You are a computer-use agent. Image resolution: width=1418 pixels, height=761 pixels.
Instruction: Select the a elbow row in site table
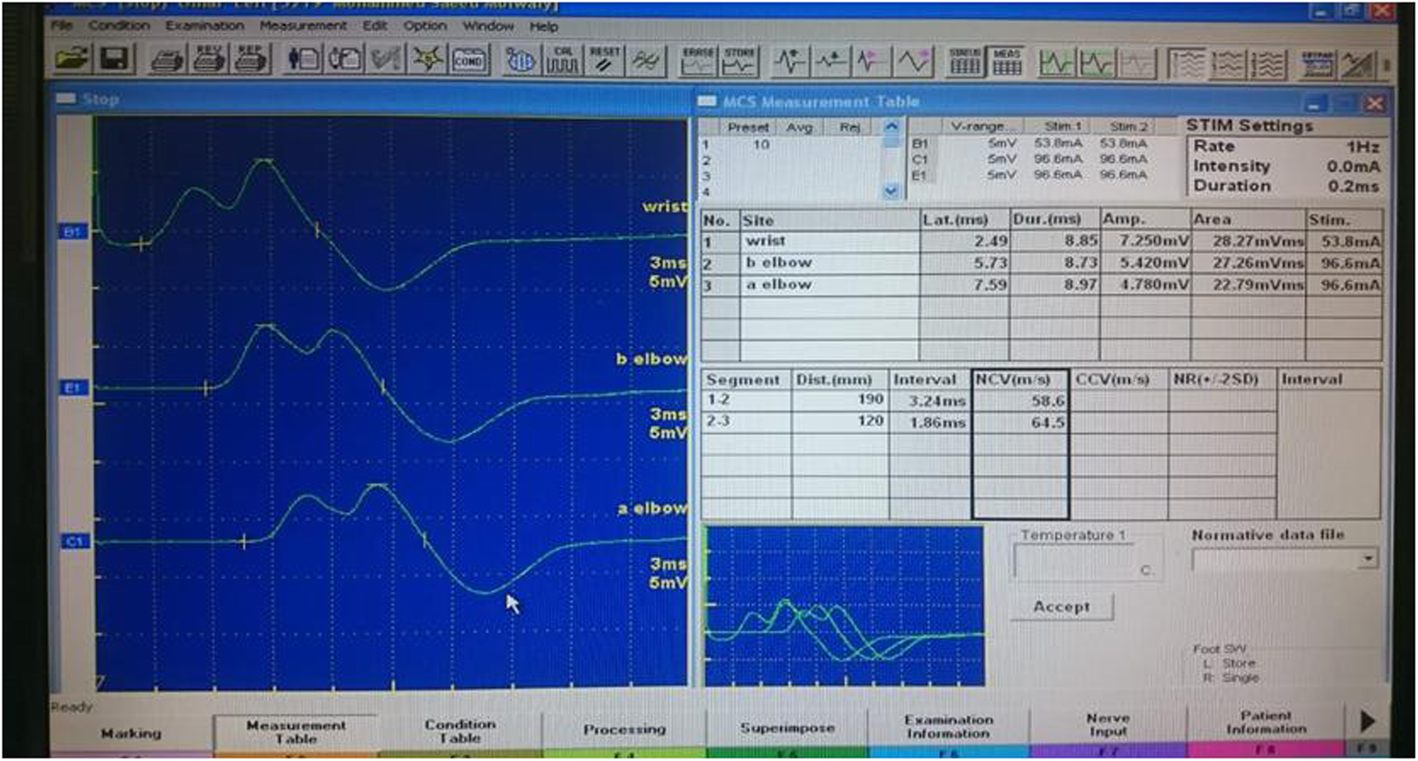coord(1042,285)
